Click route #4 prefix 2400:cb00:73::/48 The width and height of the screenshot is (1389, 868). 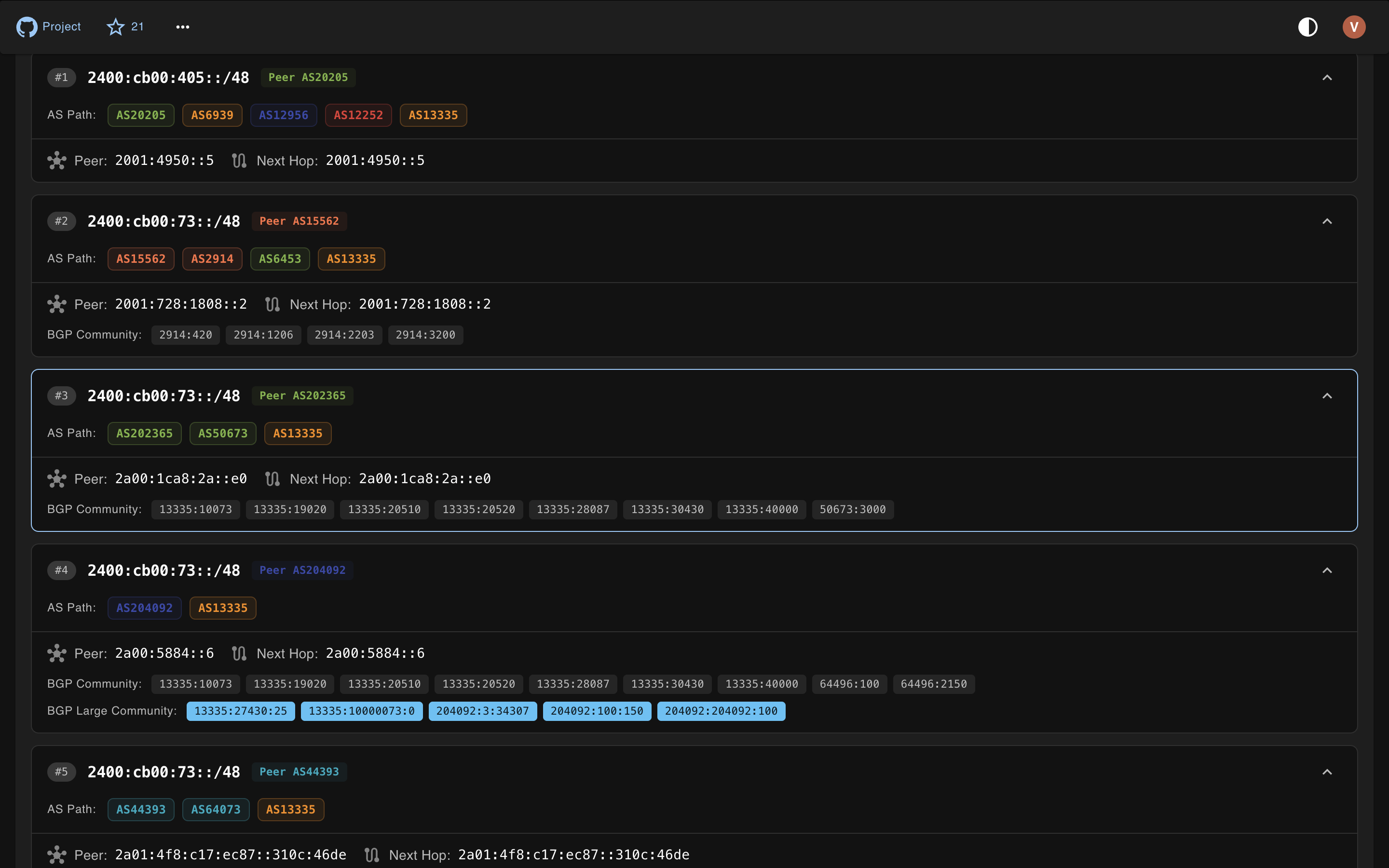coord(163,570)
